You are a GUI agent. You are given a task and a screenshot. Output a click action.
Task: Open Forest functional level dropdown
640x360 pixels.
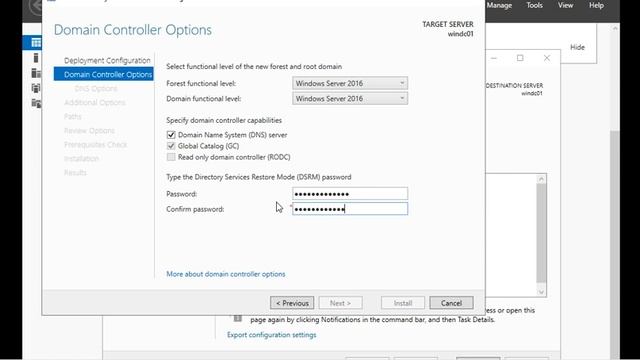pyautogui.click(x=350, y=83)
